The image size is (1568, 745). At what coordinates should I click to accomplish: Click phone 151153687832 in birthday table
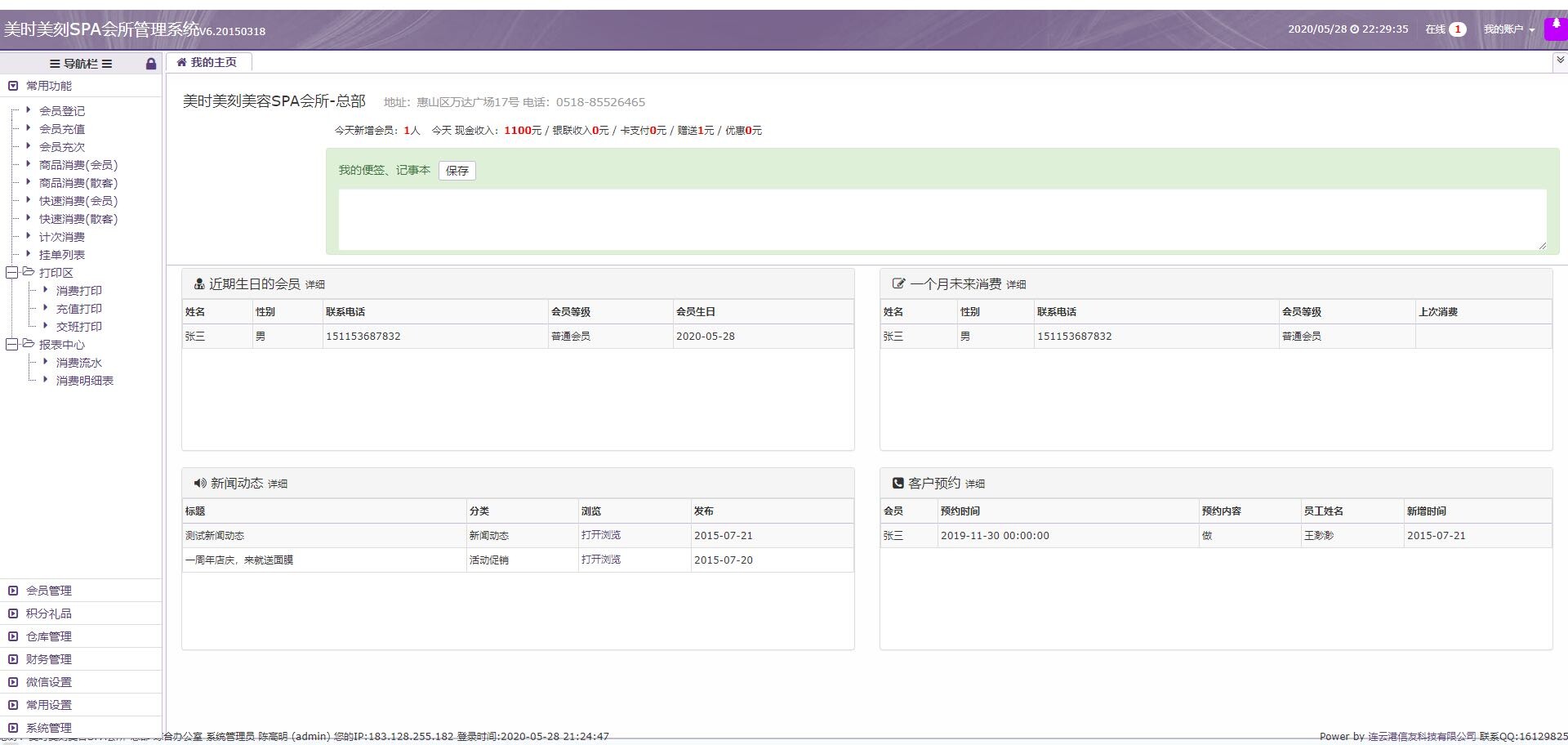[363, 337]
